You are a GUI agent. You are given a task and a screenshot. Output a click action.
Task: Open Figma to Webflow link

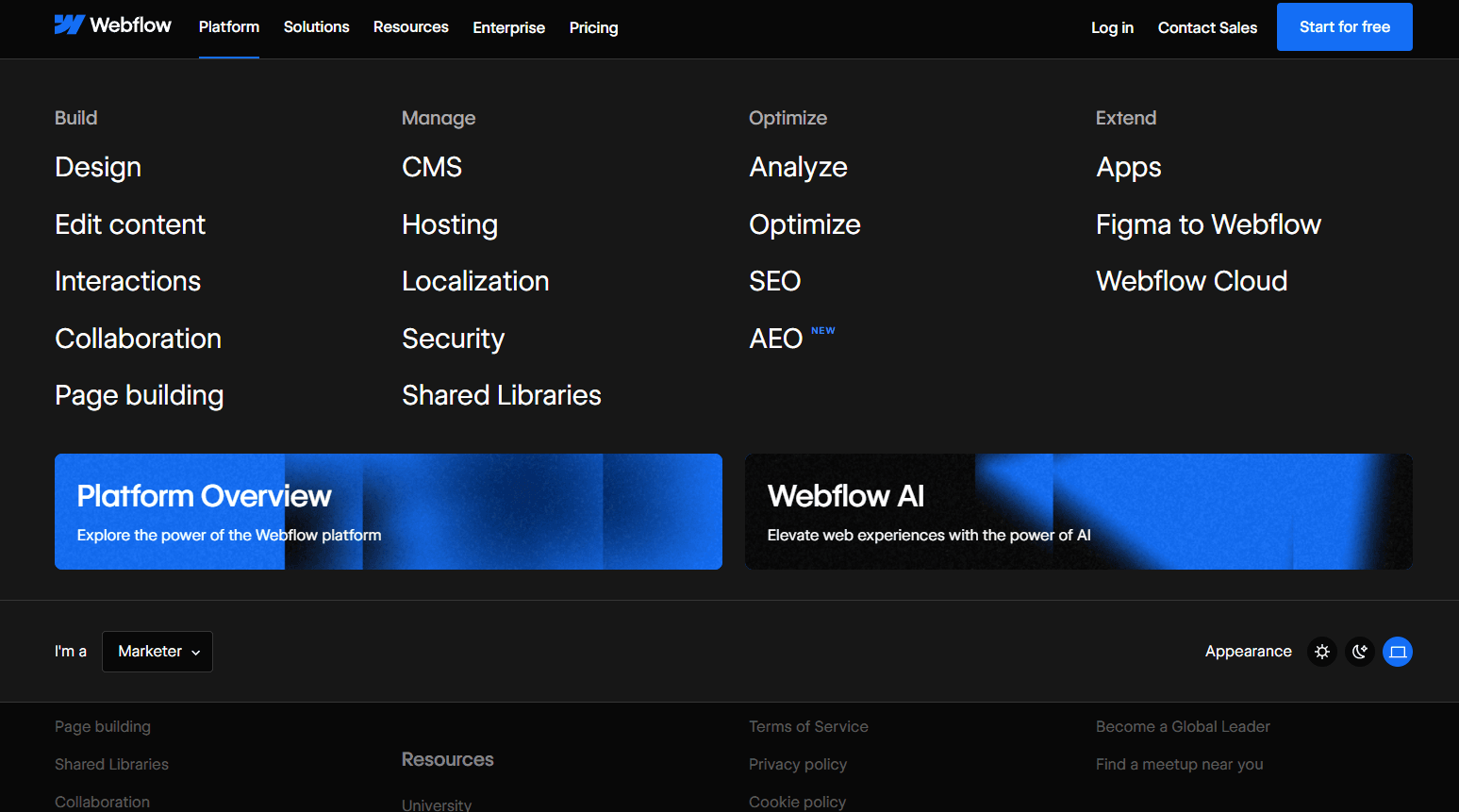pyautogui.click(x=1209, y=225)
